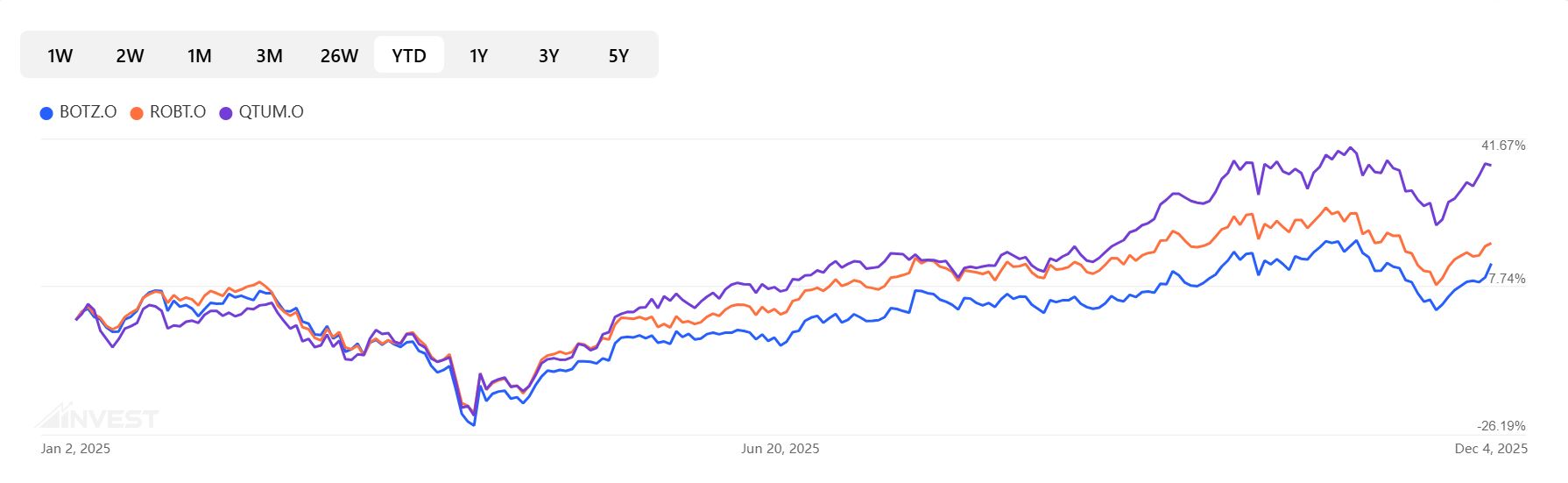Click the active YTD tab
The image size is (1568, 483).
(409, 55)
